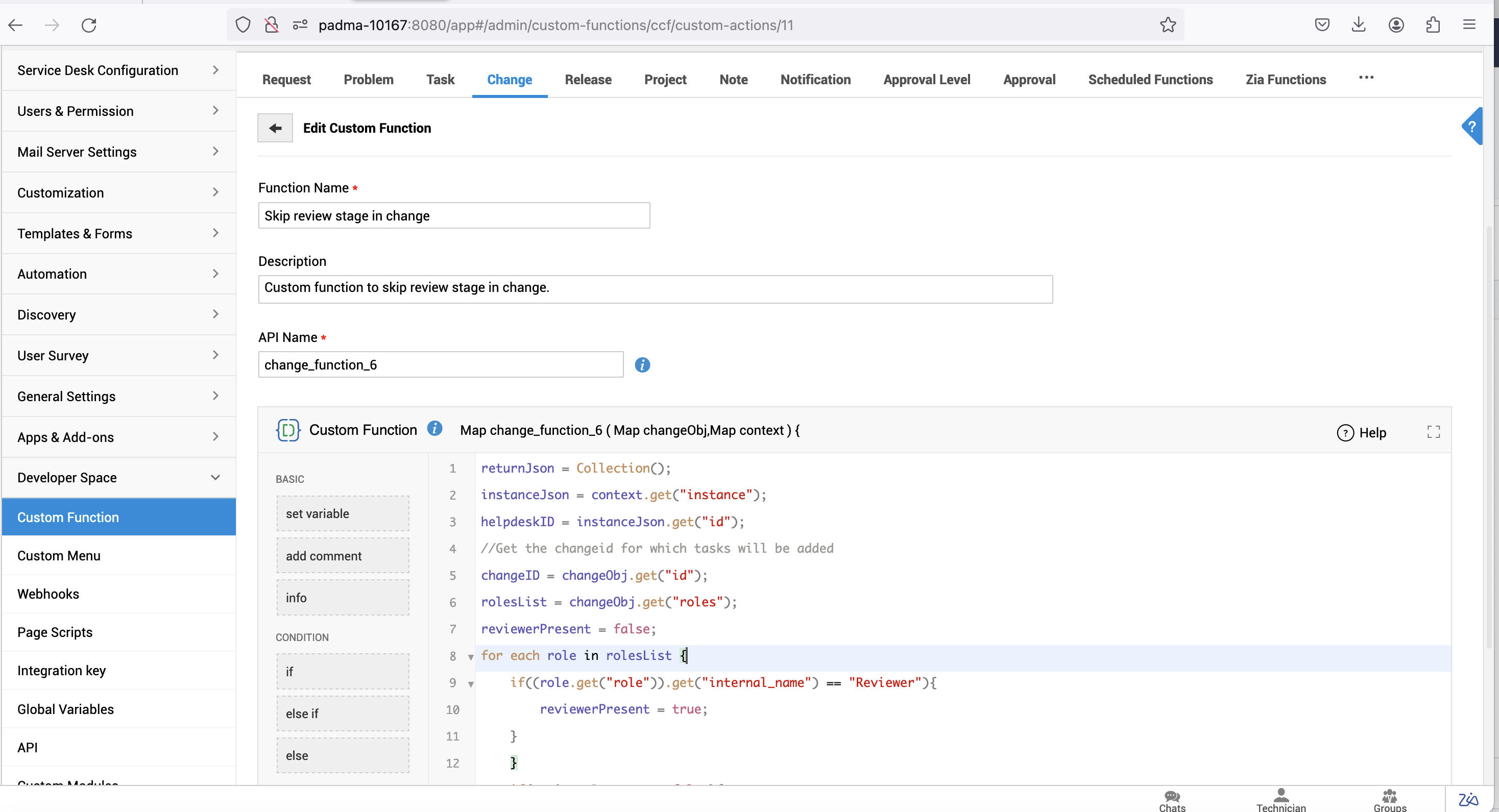Open the Zia assistant icon
Viewport: 1499px width, 812px height.
pos(1468,800)
